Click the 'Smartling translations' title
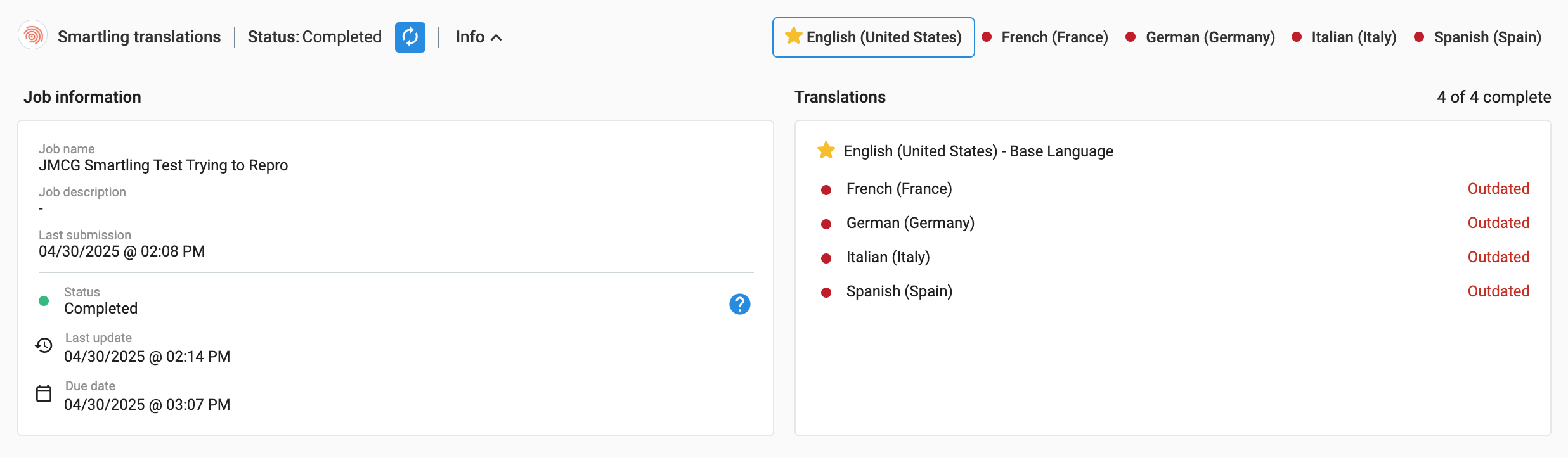 coord(139,37)
